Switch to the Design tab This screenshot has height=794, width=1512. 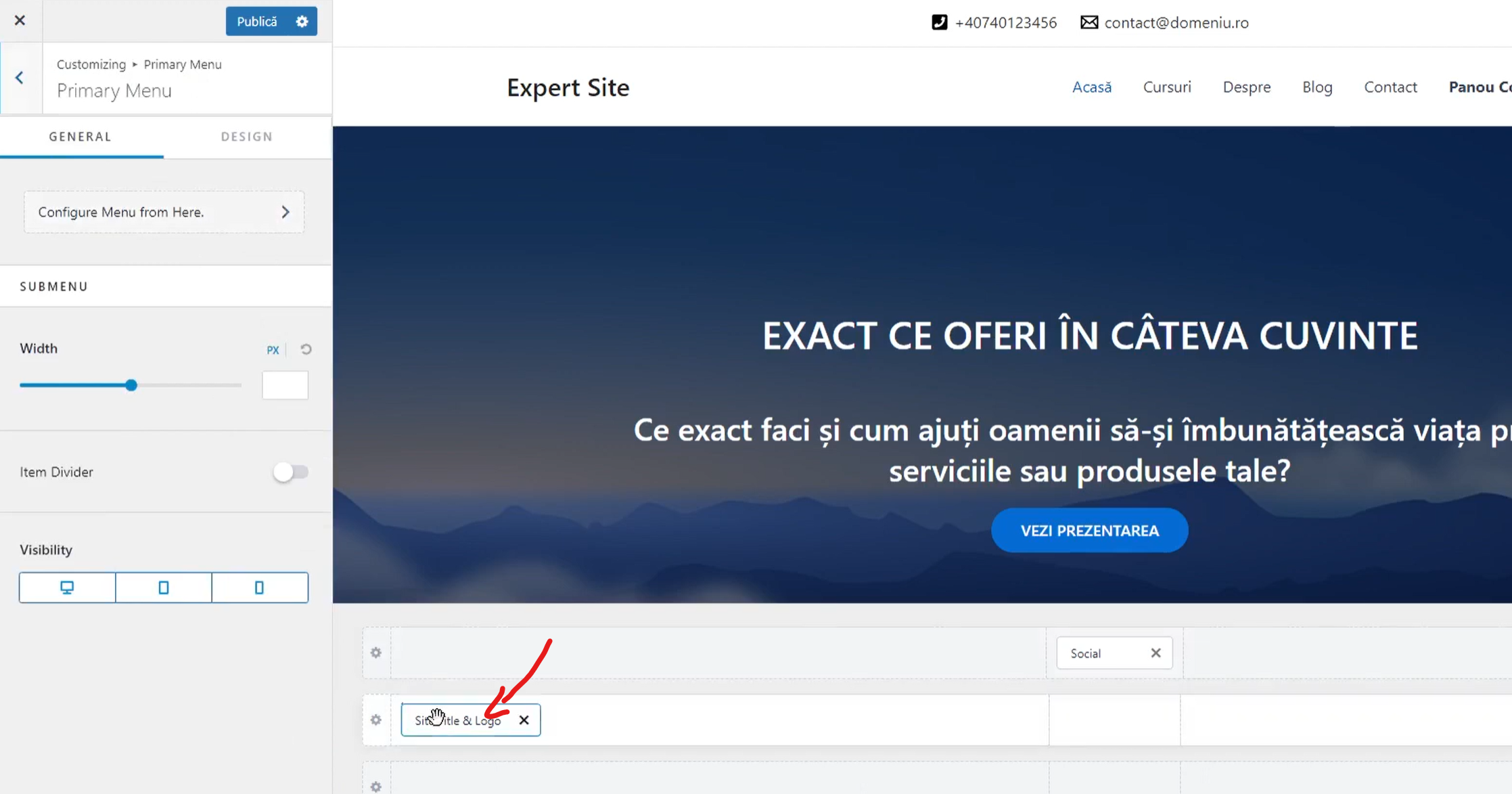pyautogui.click(x=247, y=137)
